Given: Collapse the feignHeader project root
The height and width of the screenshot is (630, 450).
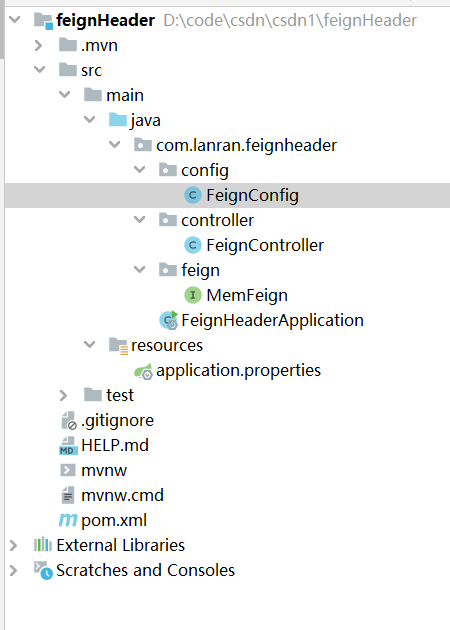Looking at the screenshot, I should [14, 19].
